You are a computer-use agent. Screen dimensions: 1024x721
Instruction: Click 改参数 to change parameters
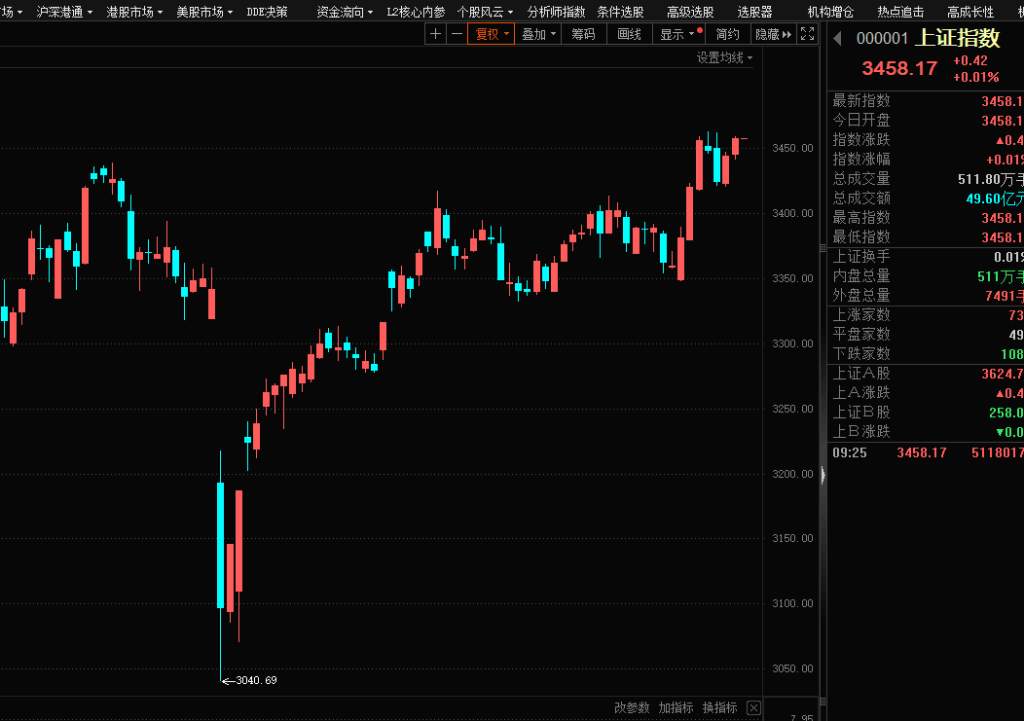[632, 708]
